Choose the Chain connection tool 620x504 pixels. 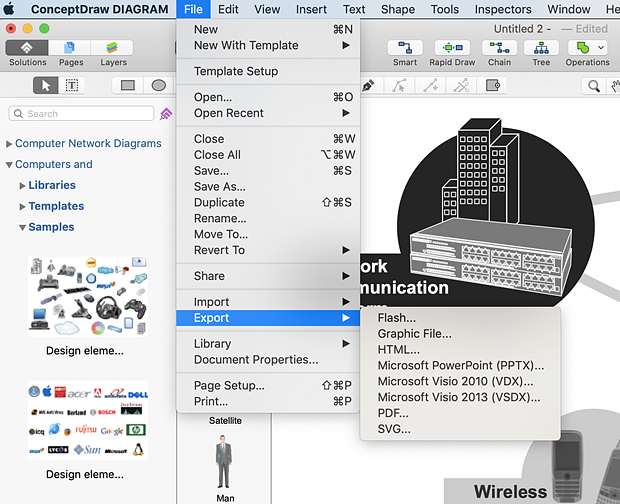click(499, 52)
